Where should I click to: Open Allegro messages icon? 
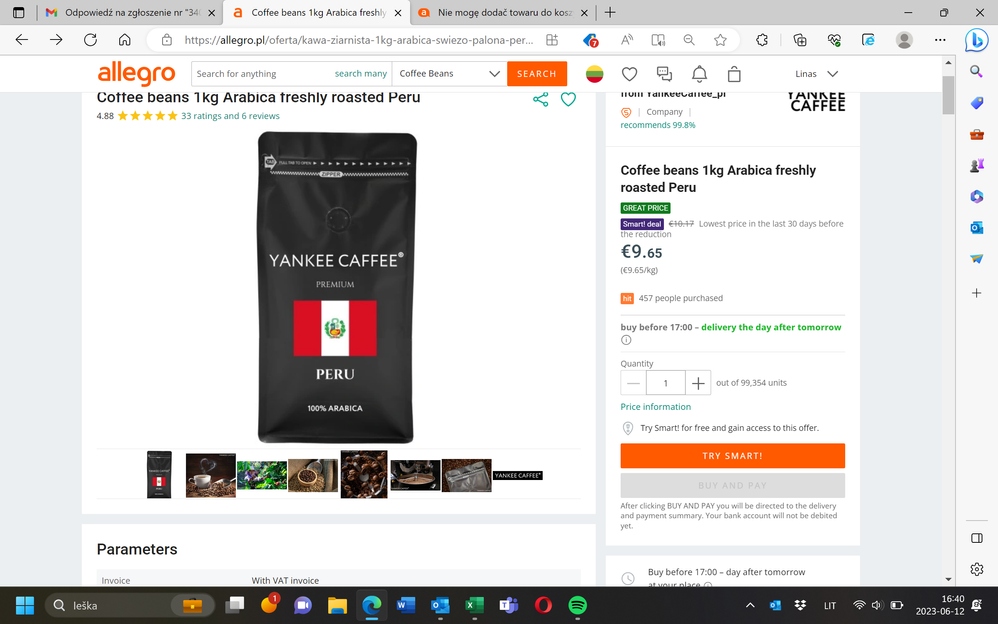664,74
